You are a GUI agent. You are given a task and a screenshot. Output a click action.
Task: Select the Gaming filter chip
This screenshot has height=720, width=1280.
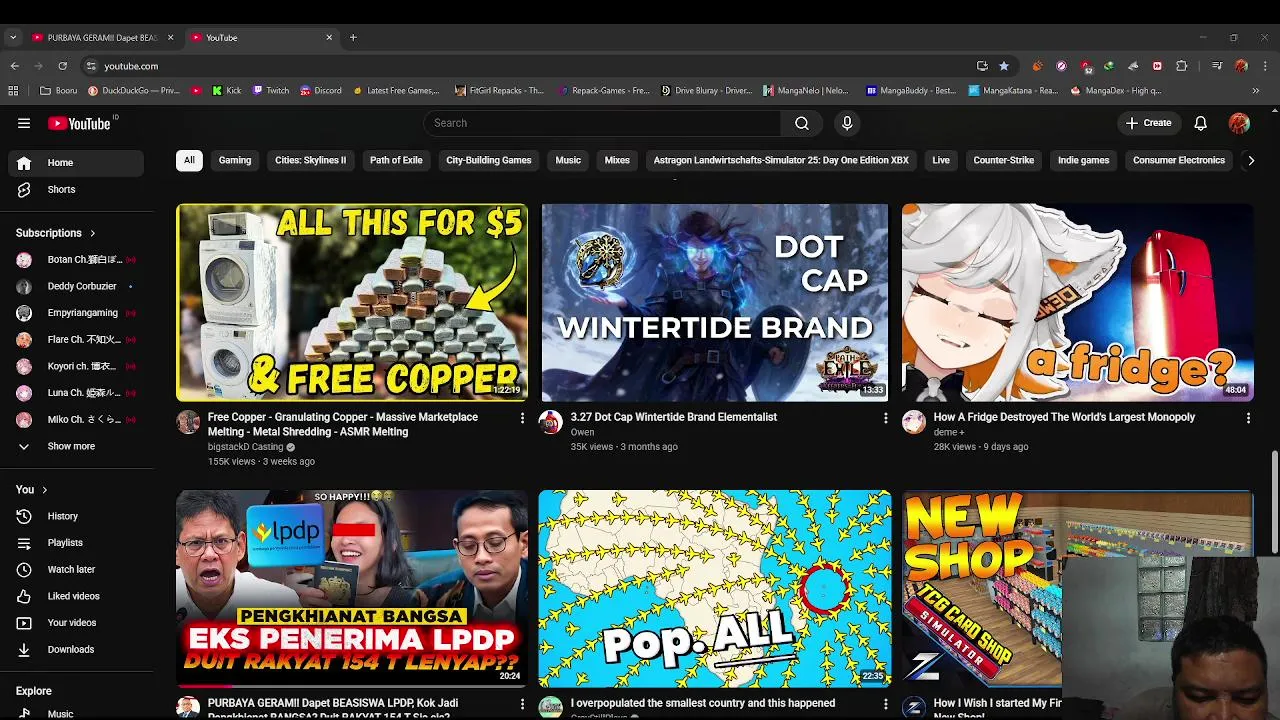click(x=235, y=160)
